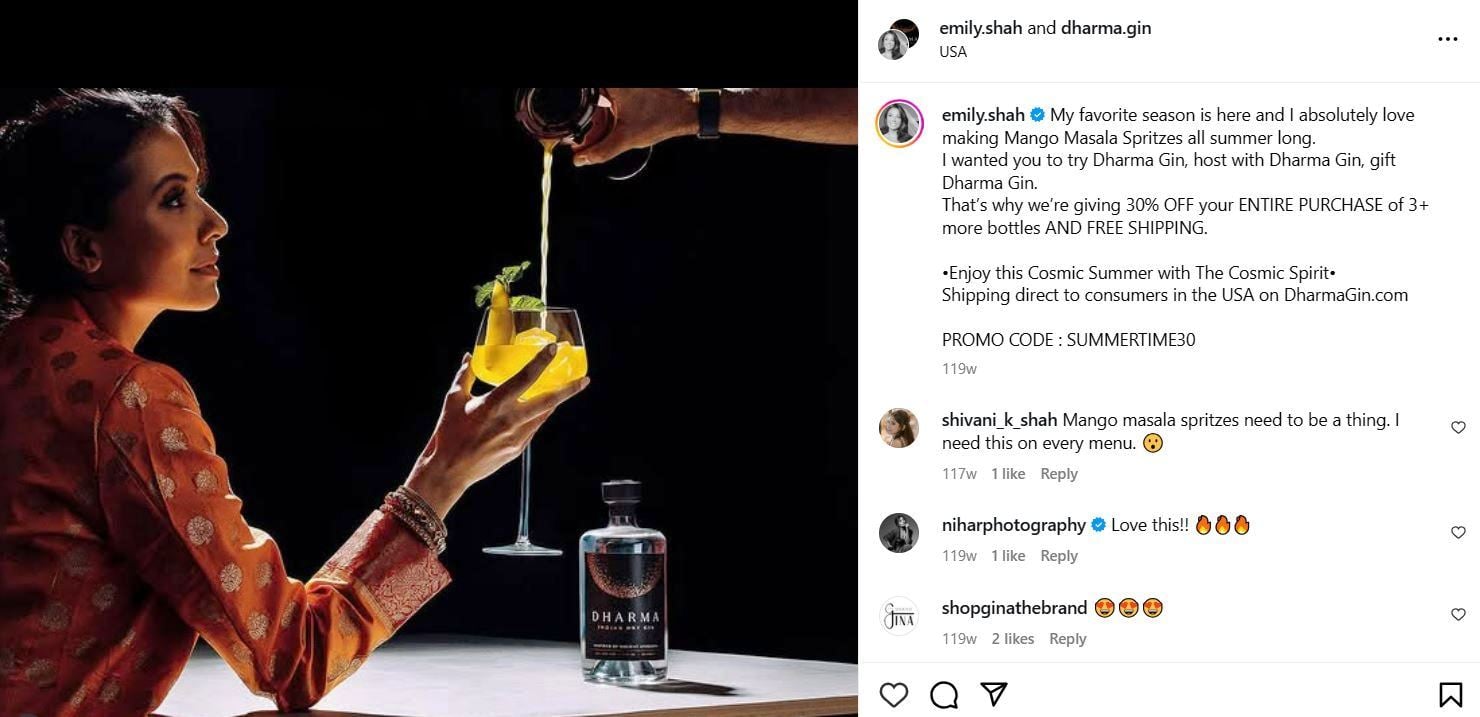This screenshot has height=717, width=1480.
Task: Click the USA location tag
Action: pos(953,52)
